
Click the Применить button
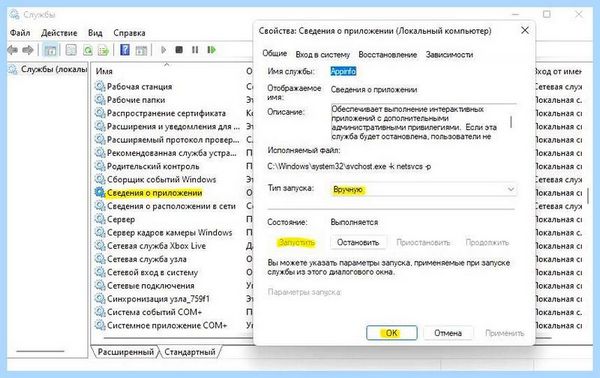click(504, 333)
